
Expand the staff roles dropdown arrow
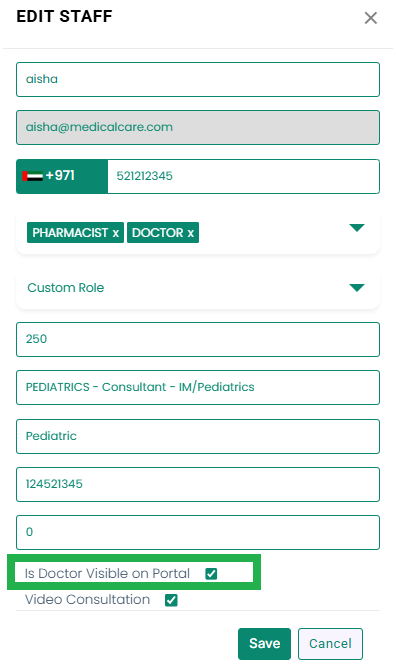click(357, 227)
